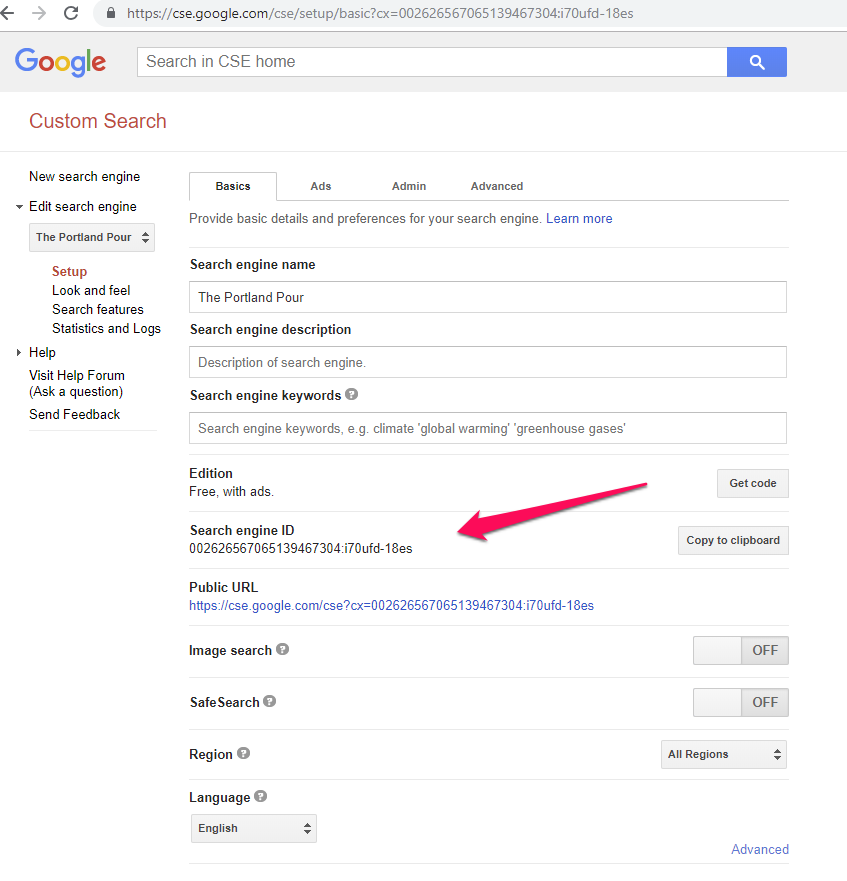Open the Learn more link
Screen dimensions: 847x881
pyautogui.click(x=579, y=219)
